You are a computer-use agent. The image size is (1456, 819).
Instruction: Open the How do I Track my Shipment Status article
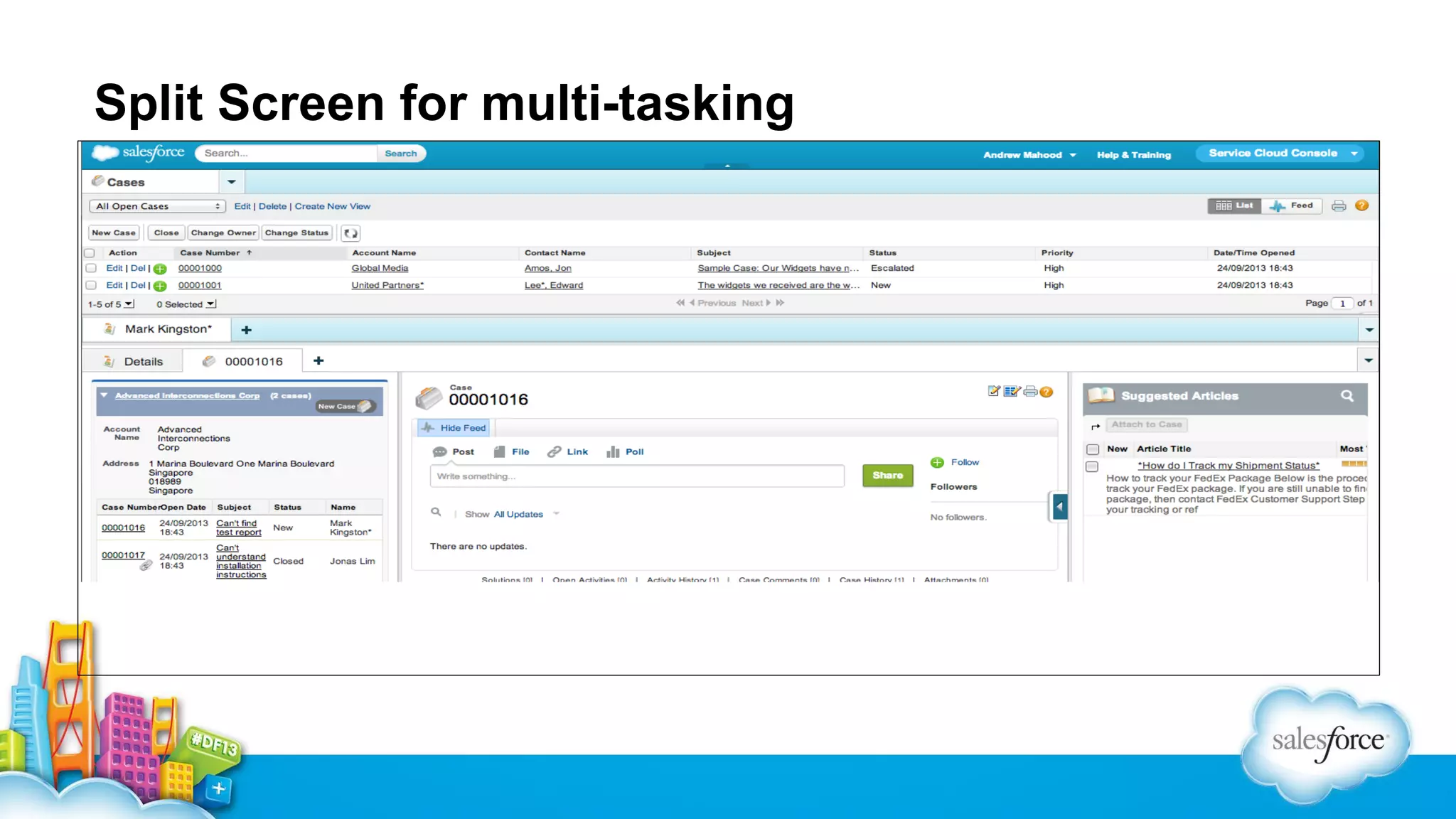tap(1228, 466)
